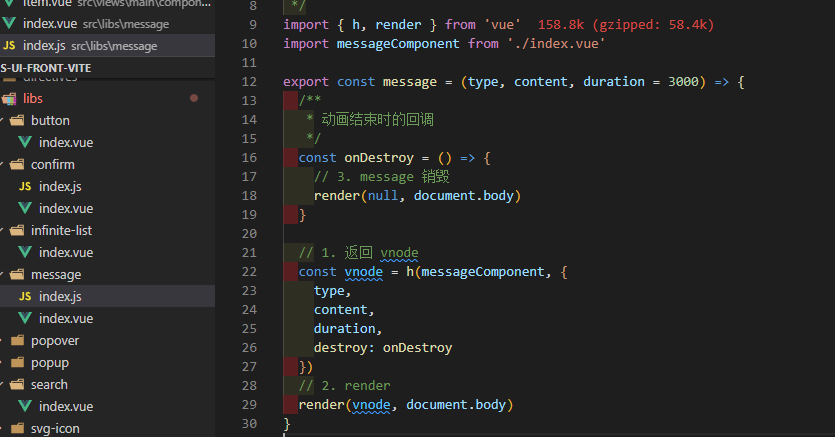835x437 pixels.
Task: Click the popup folder icon
Action: coord(17,362)
